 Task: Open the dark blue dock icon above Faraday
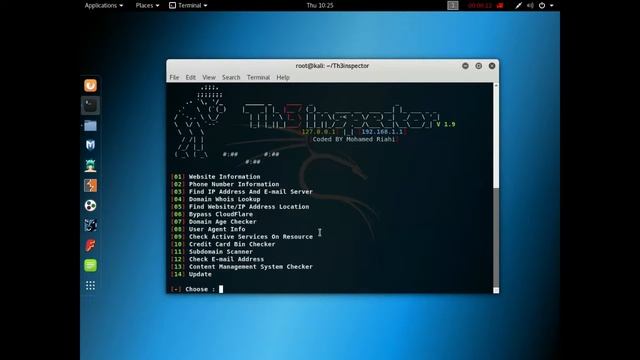pyautogui.click(x=90, y=225)
